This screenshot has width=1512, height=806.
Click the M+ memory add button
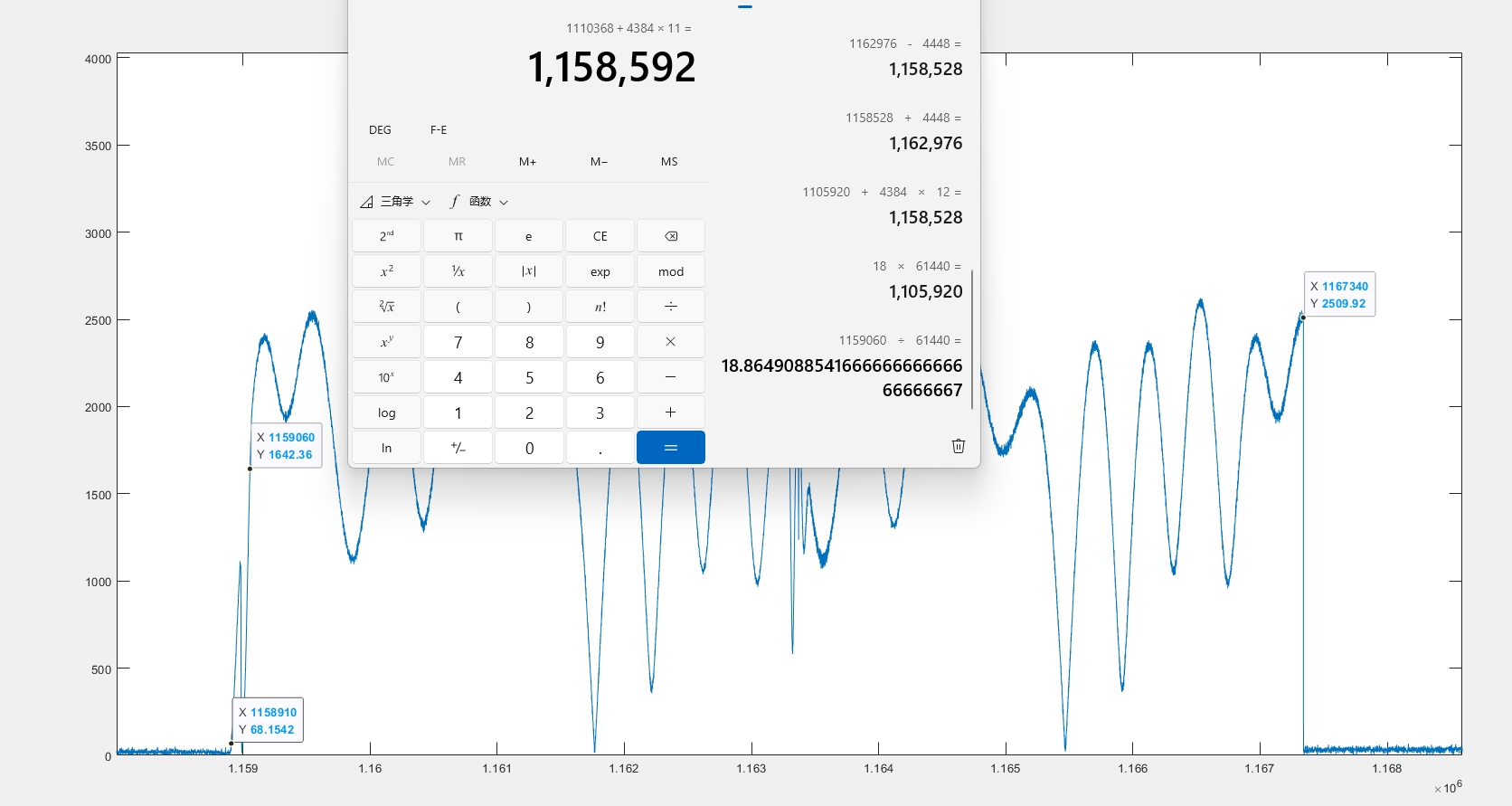click(x=527, y=162)
